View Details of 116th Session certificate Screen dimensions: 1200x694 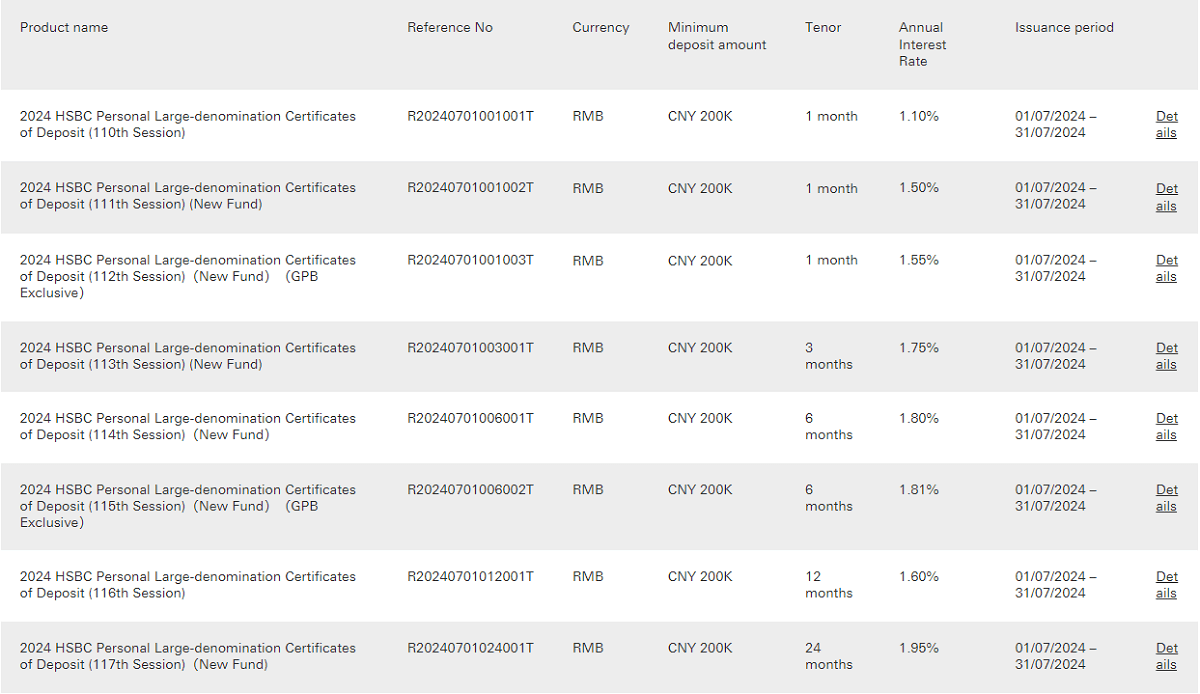pyautogui.click(x=1166, y=584)
